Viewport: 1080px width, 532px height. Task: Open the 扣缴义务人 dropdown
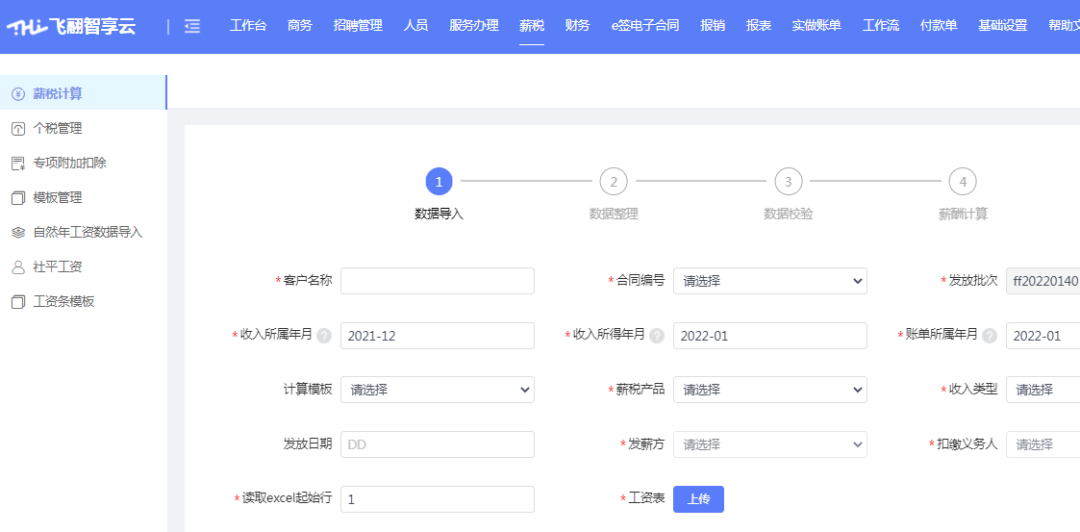pyautogui.click(x=1043, y=444)
